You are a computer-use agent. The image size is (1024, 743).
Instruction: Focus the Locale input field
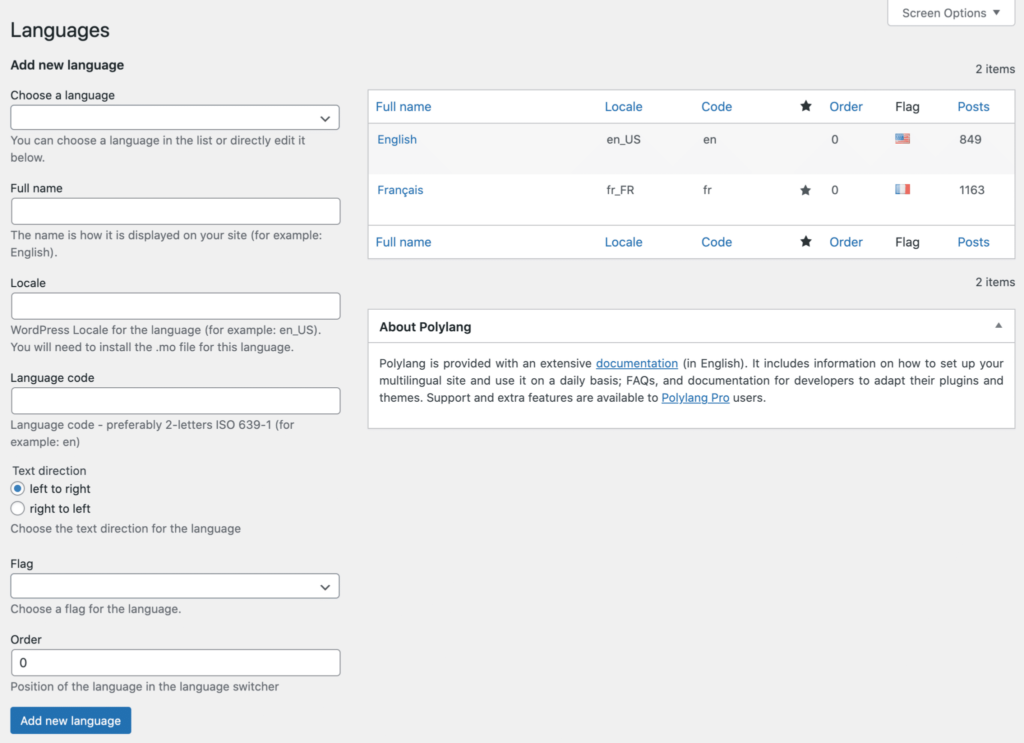175,306
